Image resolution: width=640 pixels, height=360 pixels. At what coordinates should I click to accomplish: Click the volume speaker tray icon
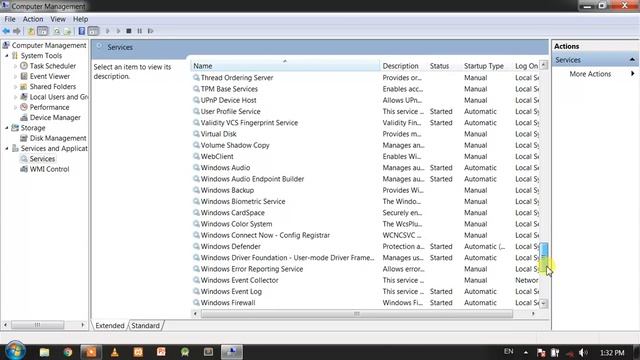[x=583, y=353]
